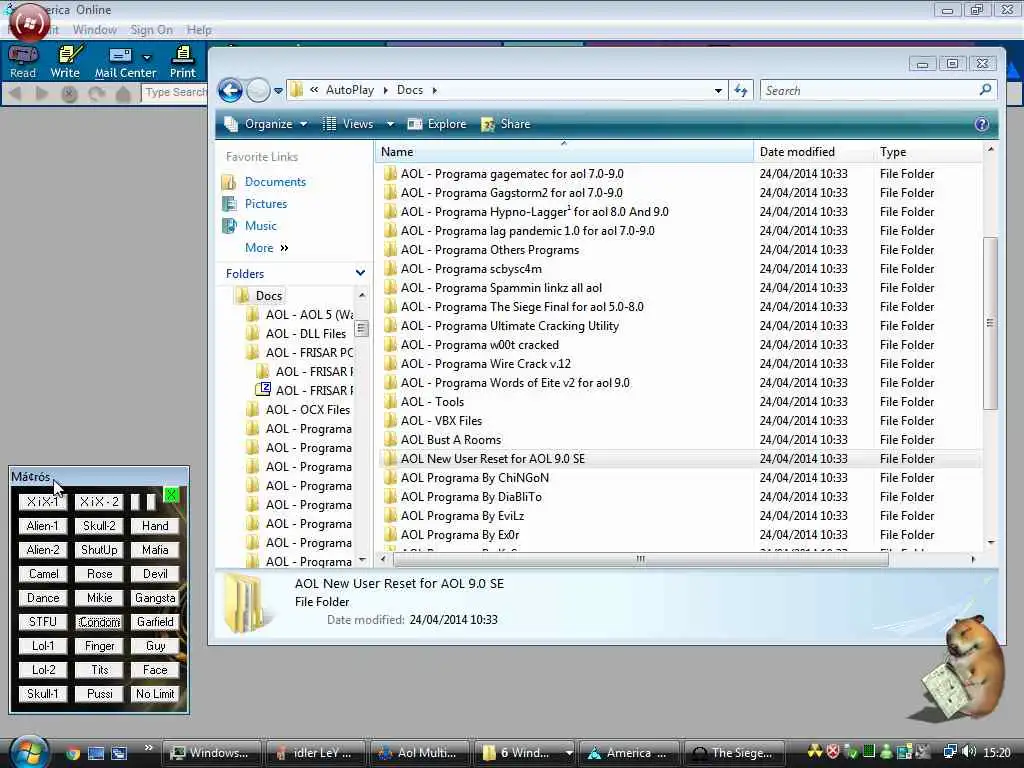The image size is (1024, 768).
Task: Click the AOL home icon
Action: pyautogui.click(x=123, y=94)
